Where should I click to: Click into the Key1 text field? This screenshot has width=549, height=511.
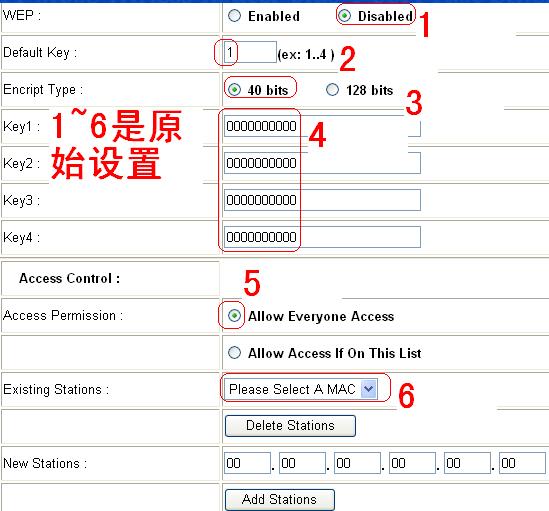click(322, 126)
